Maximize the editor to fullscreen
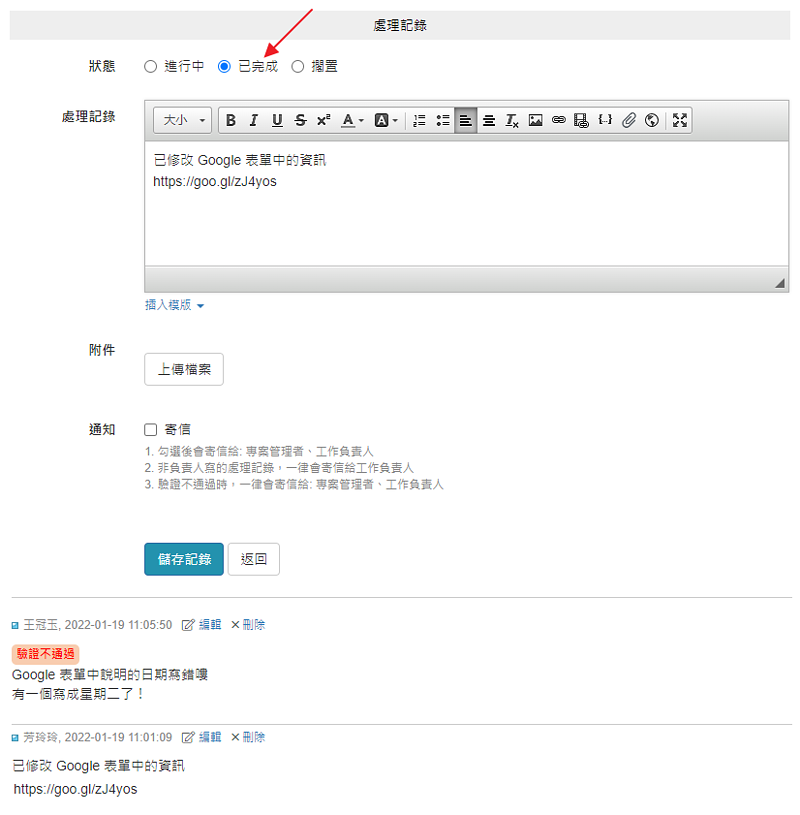 pyautogui.click(x=680, y=120)
